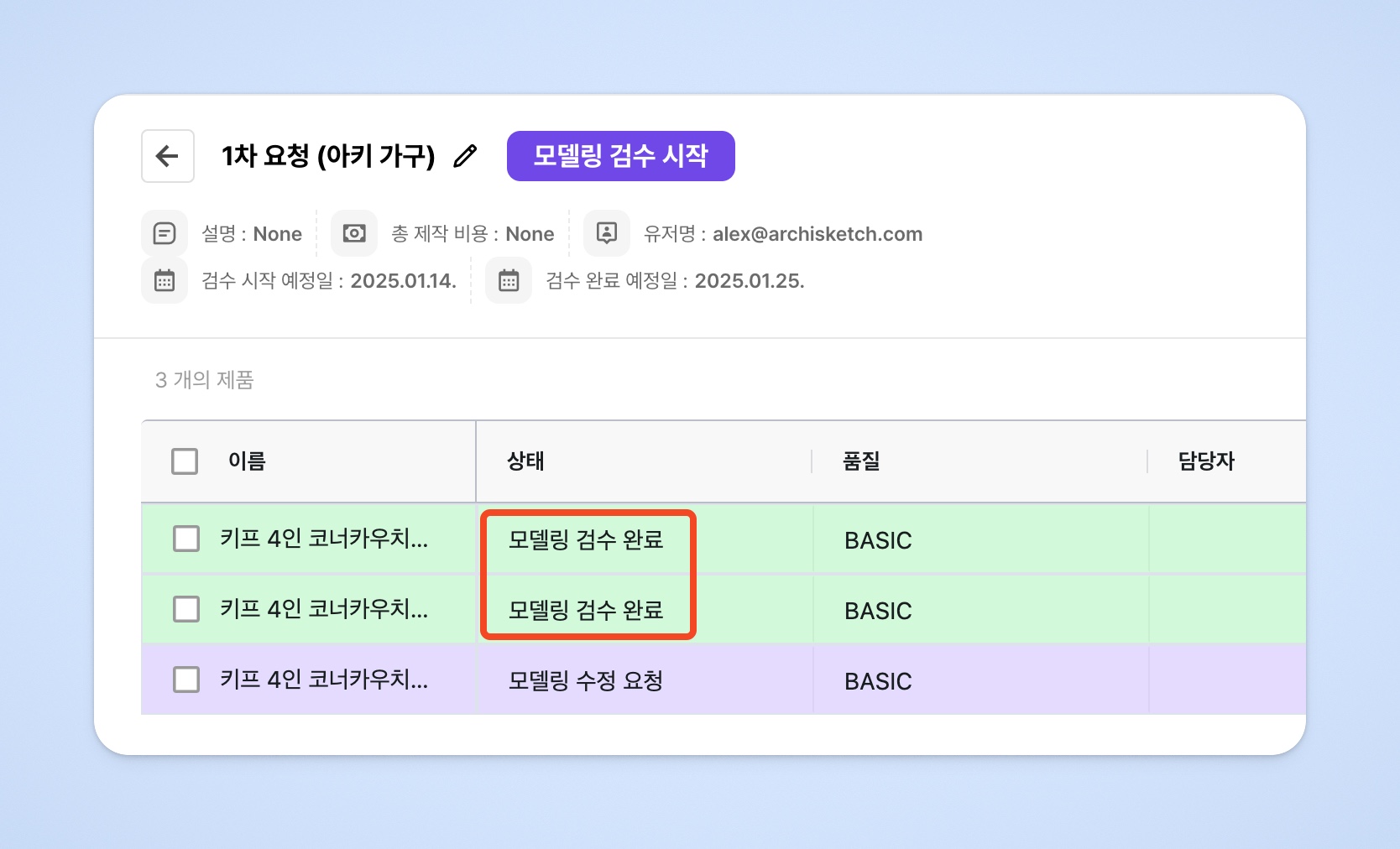Click the 검수 완료 예정일 calendar icon
The height and width of the screenshot is (849, 1400).
[509, 280]
